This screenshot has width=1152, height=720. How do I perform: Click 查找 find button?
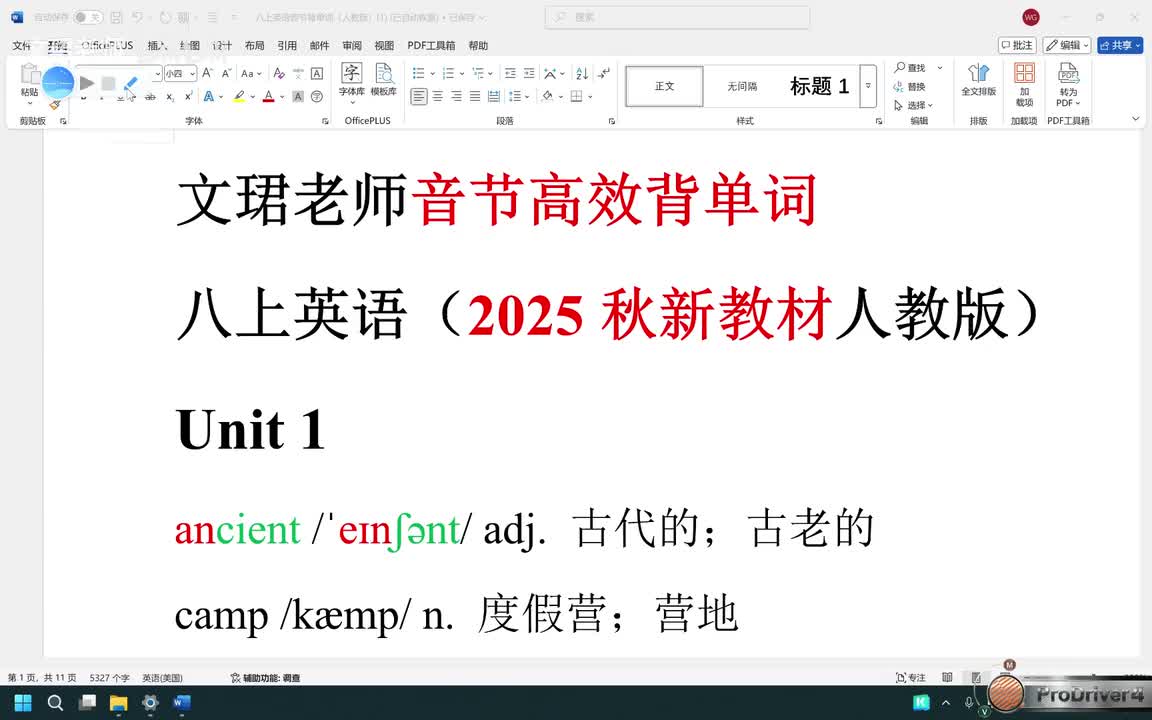coord(911,68)
